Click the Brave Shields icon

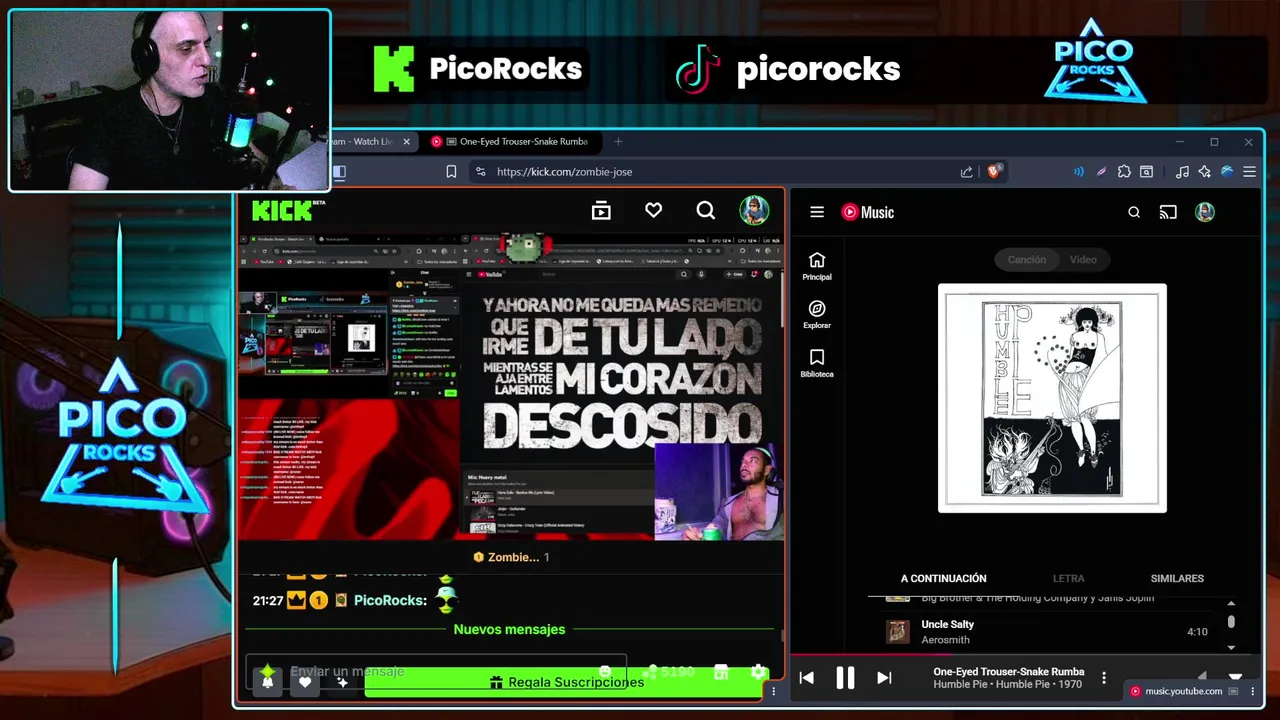(x=993, y=172)
